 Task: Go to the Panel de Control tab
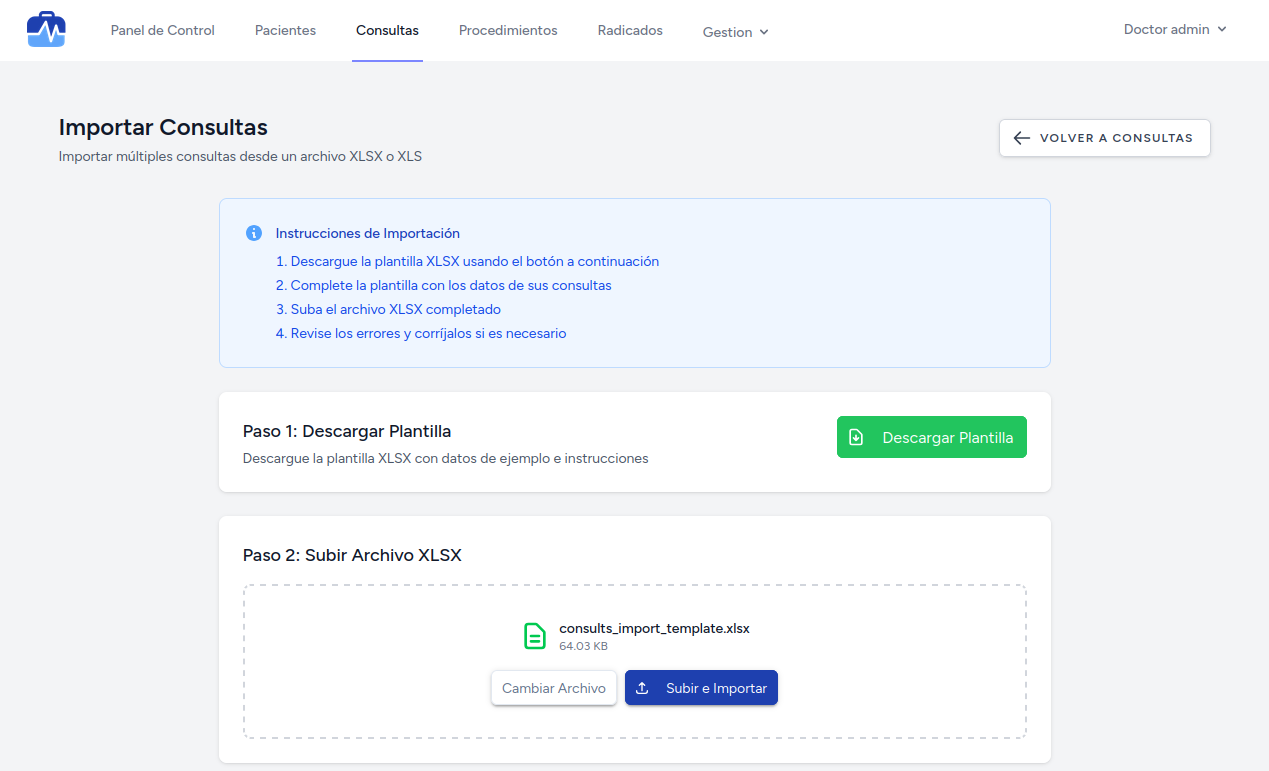pyautogui.click(x=162, y=30)
